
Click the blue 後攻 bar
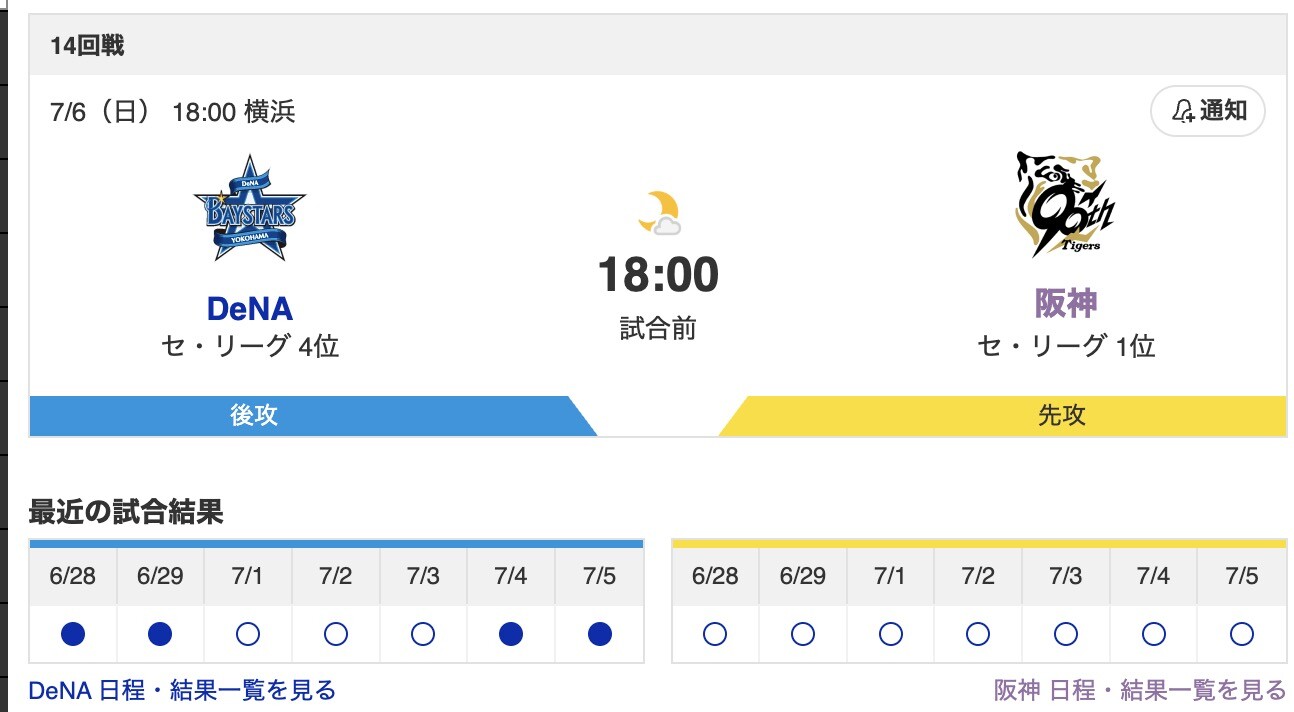pyautogui.click(x=300, y=416)
